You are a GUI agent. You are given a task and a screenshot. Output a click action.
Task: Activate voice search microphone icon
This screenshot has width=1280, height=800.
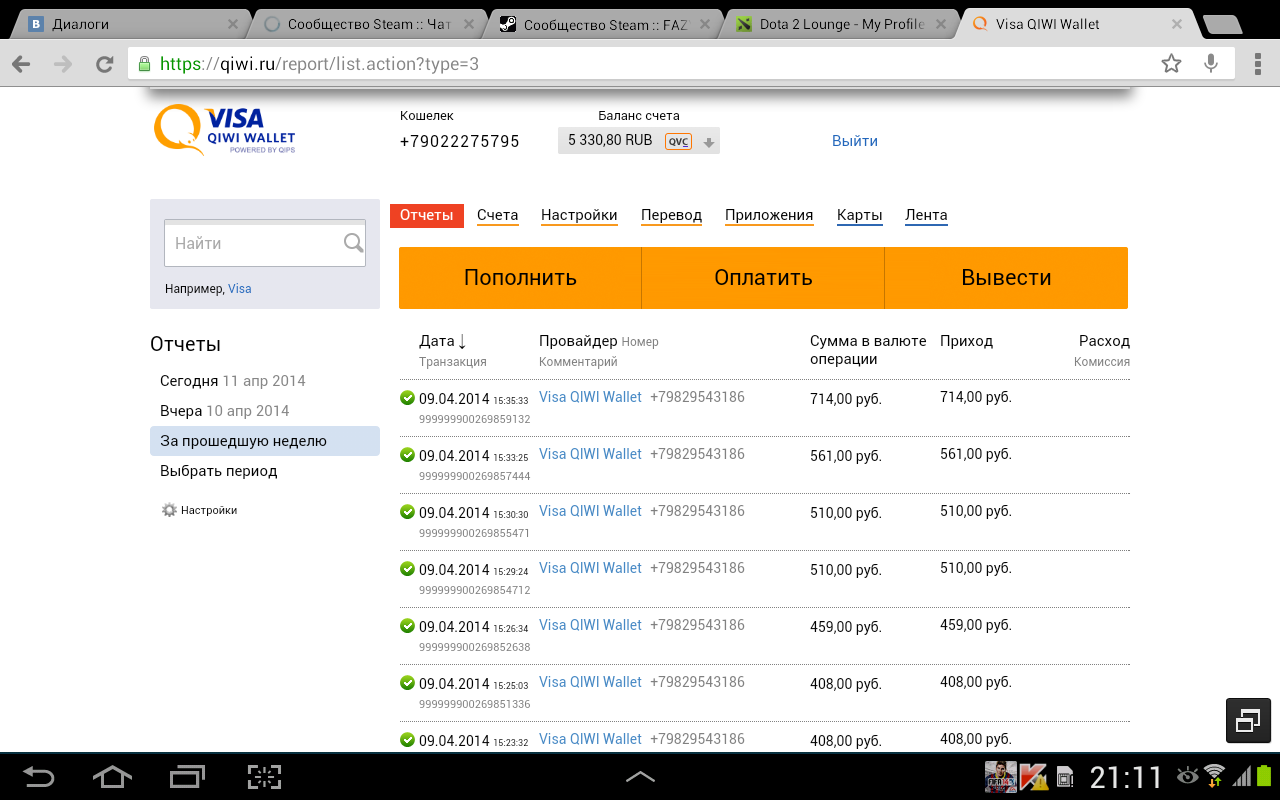(x=1211, y=64)
